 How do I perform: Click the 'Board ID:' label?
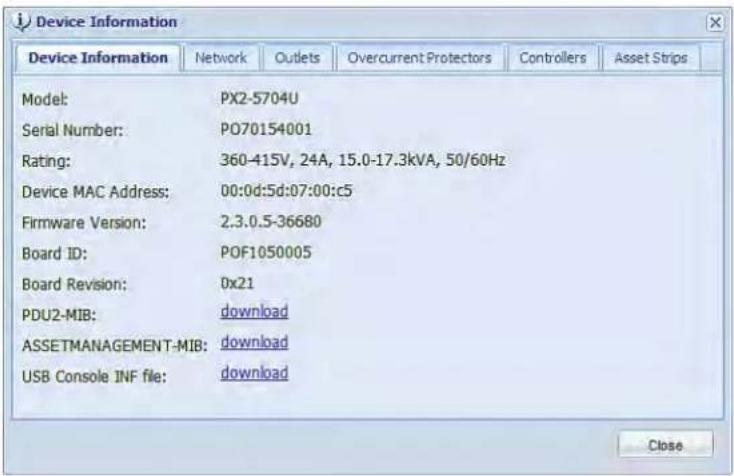coord(54,254)
